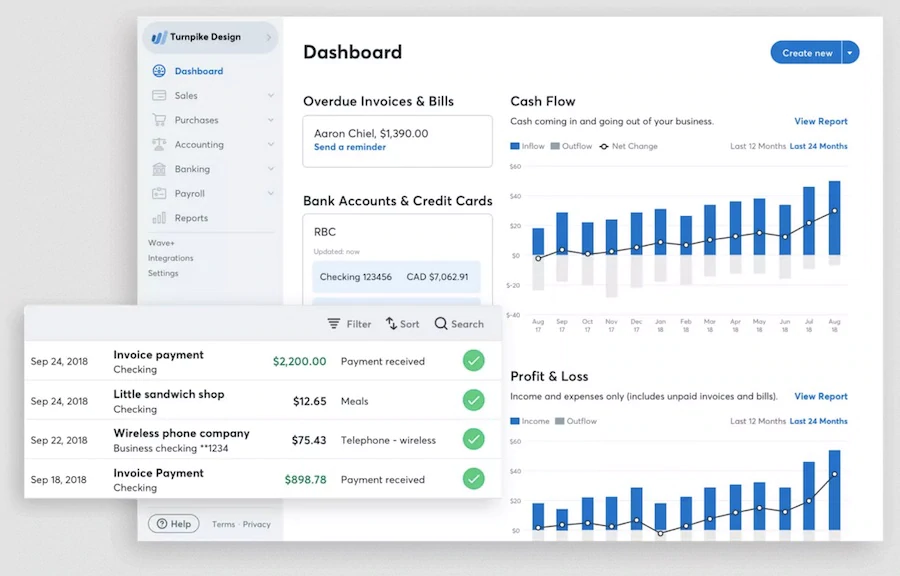
Task: Open the Banking menu item
Action: (x=192, y=169)
